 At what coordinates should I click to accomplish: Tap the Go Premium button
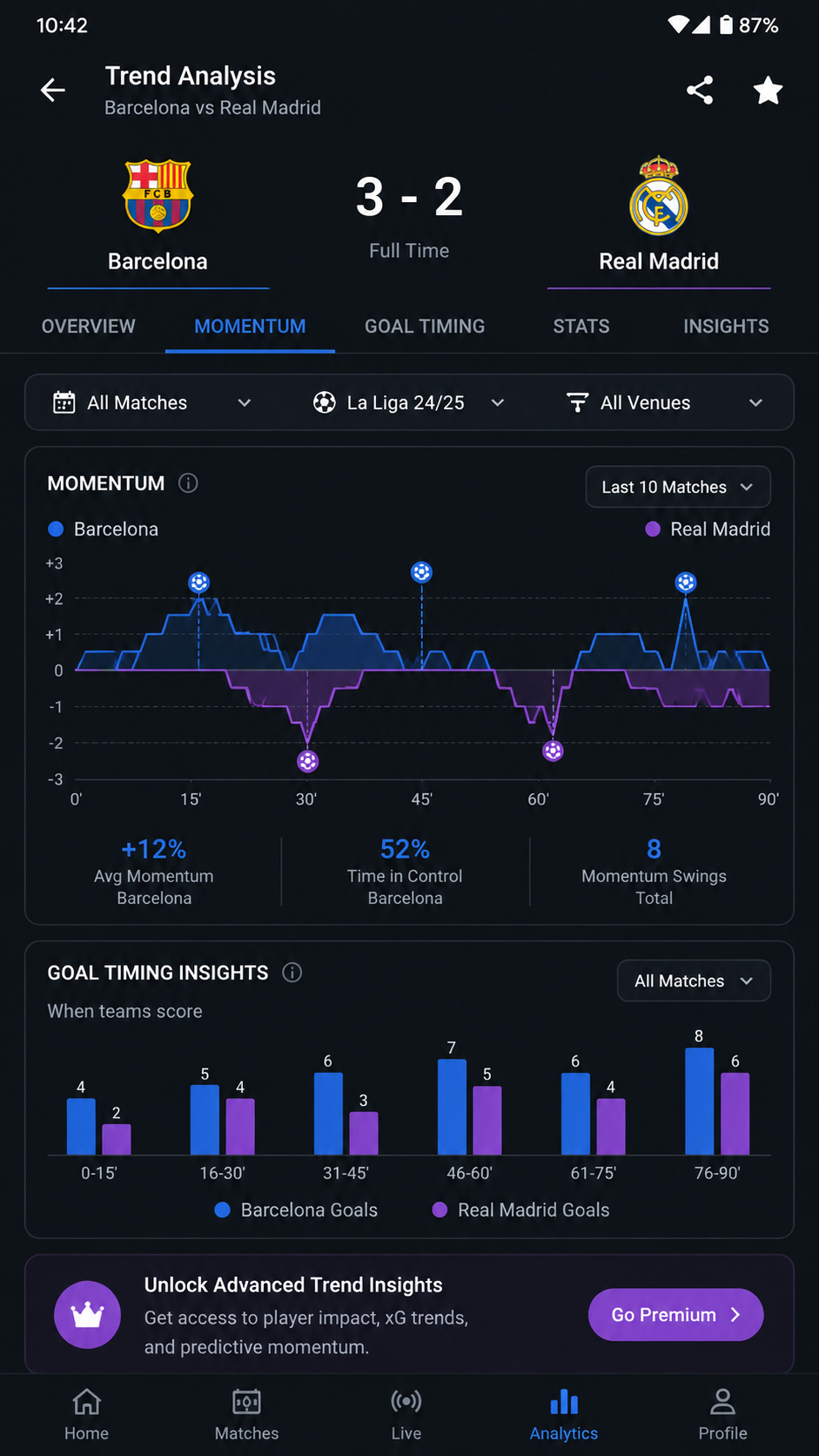click(x=675, y=1315)
